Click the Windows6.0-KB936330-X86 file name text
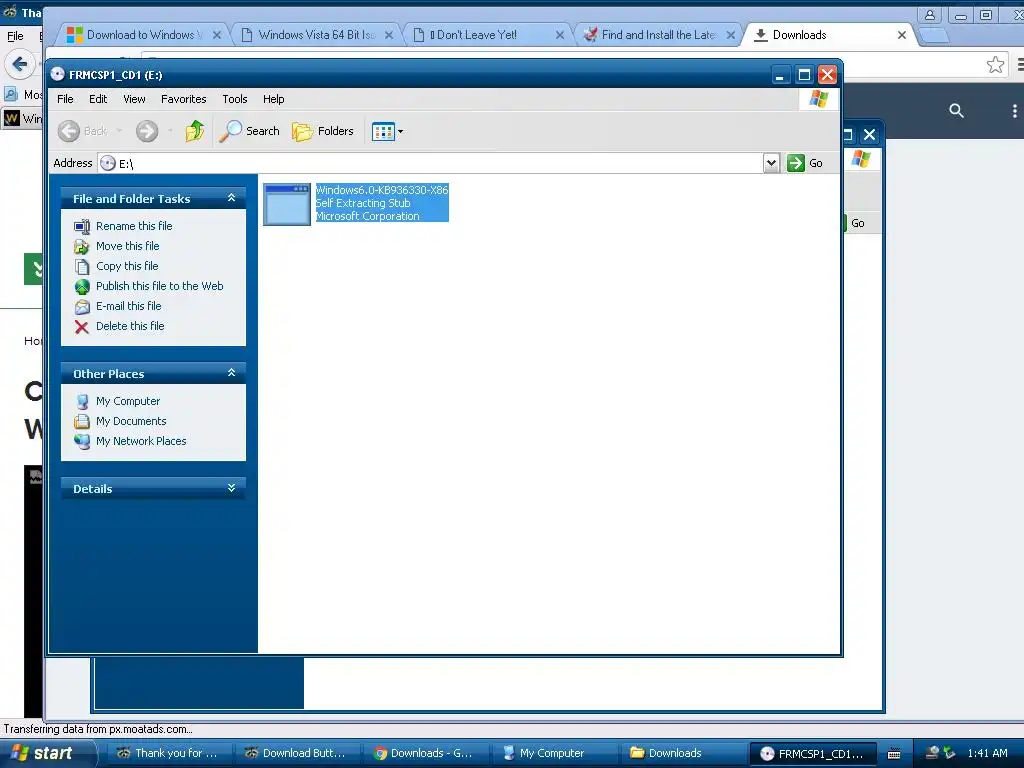This screenshot has height=768, width=1024. point(382,190)
